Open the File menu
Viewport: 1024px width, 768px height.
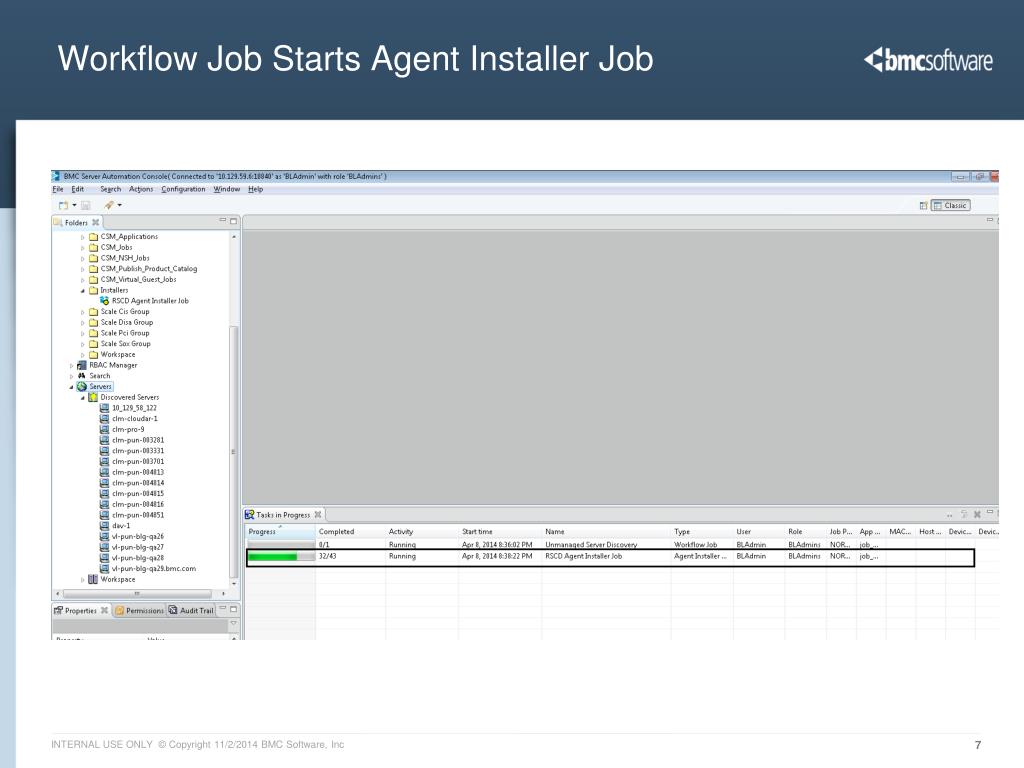click(x=57, y=189)
